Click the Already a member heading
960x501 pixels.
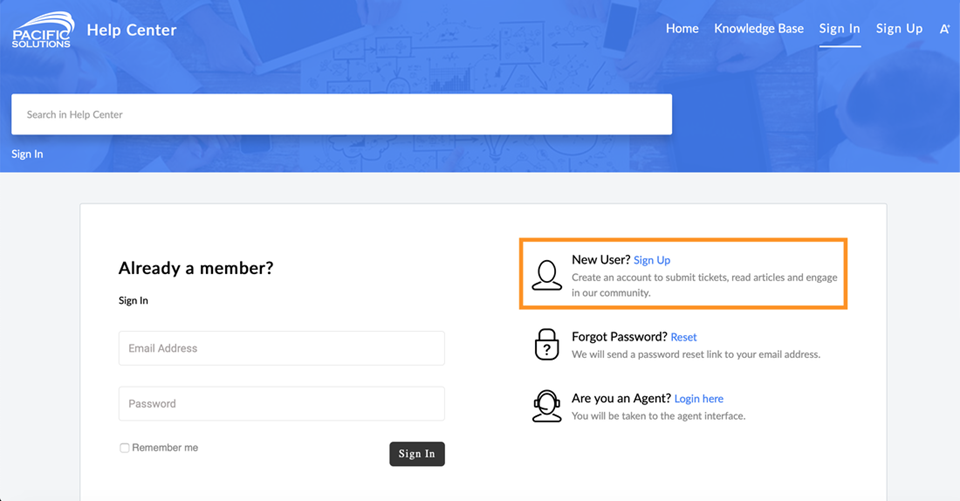tap(196, 268)
